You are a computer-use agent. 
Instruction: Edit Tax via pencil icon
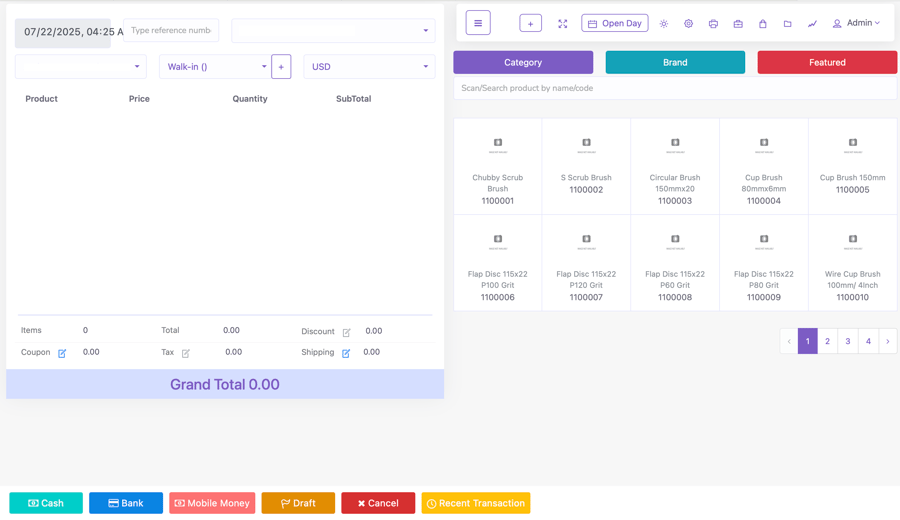click(185, 353)
